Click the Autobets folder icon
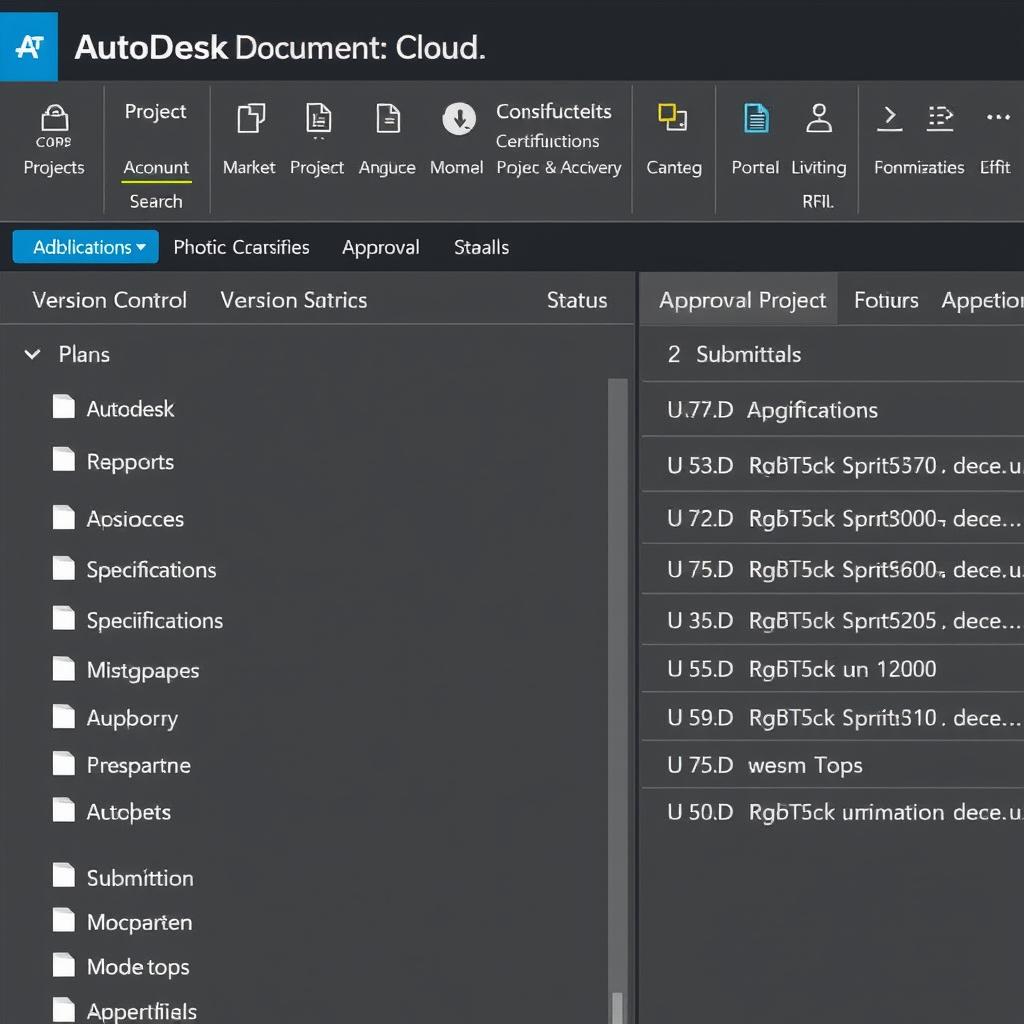Viewport: 1024px width, 1024px height. pos(63,810)
